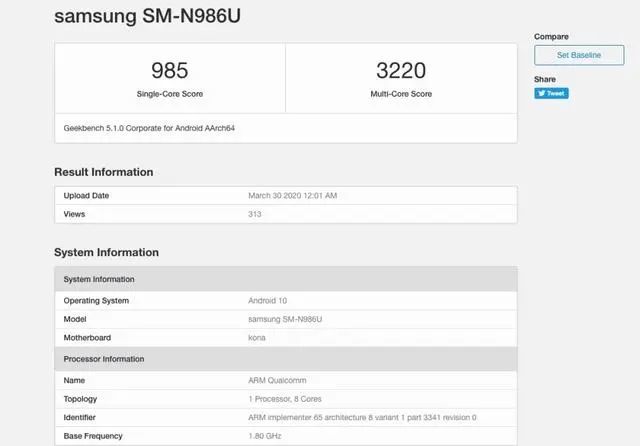Image resolution: width=640 pixels, height=446 pixels.
Task: Select the 1.80 GHz frequency value
Action: click(264, 436)
